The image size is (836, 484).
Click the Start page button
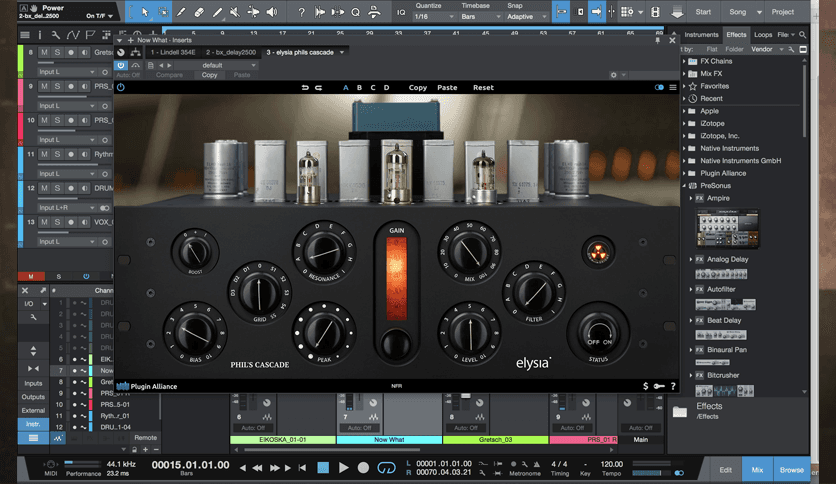[x=703, y=12]
